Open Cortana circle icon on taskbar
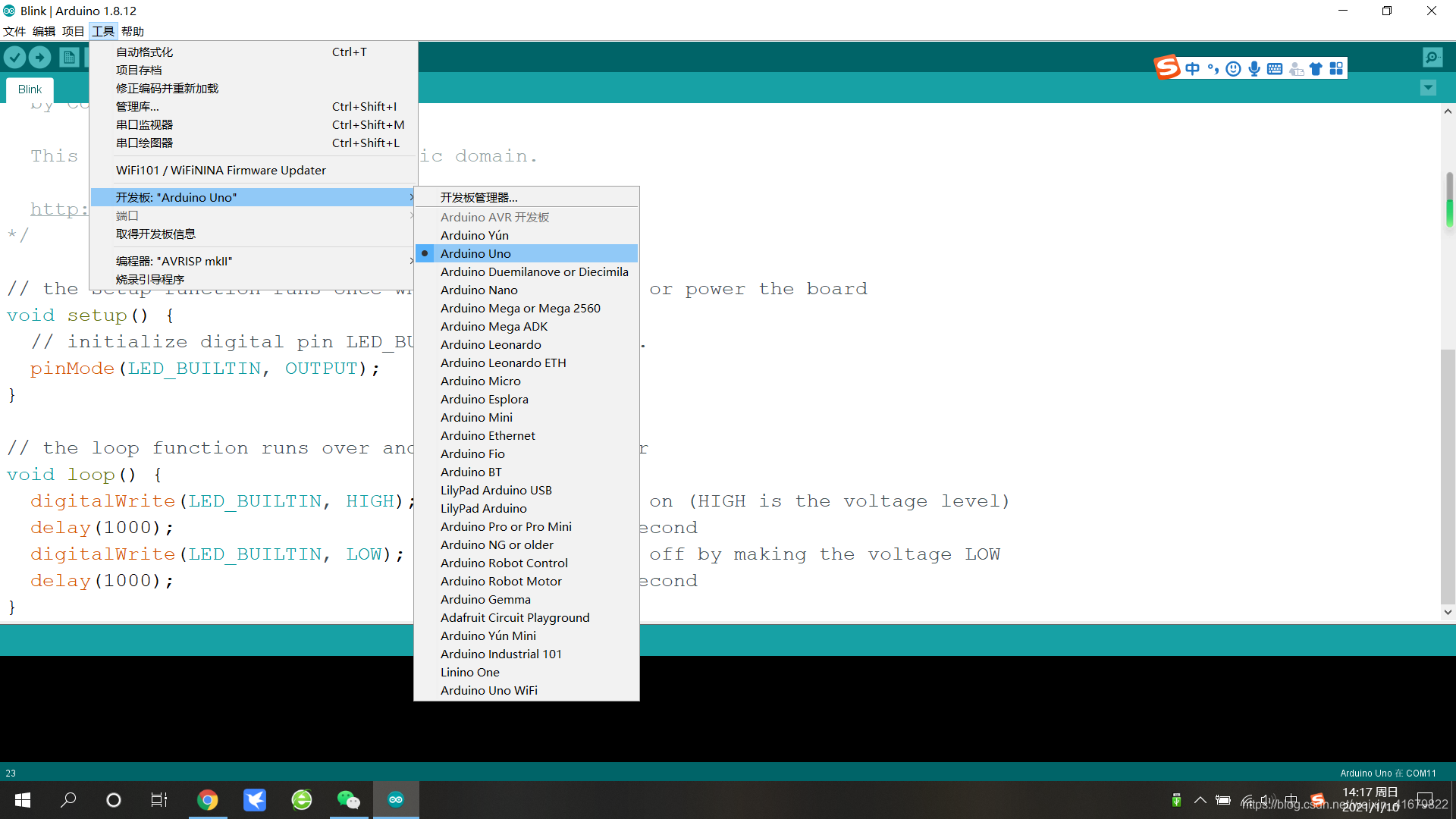Screen dimensions: 1456x819 (x=114, y=800)
